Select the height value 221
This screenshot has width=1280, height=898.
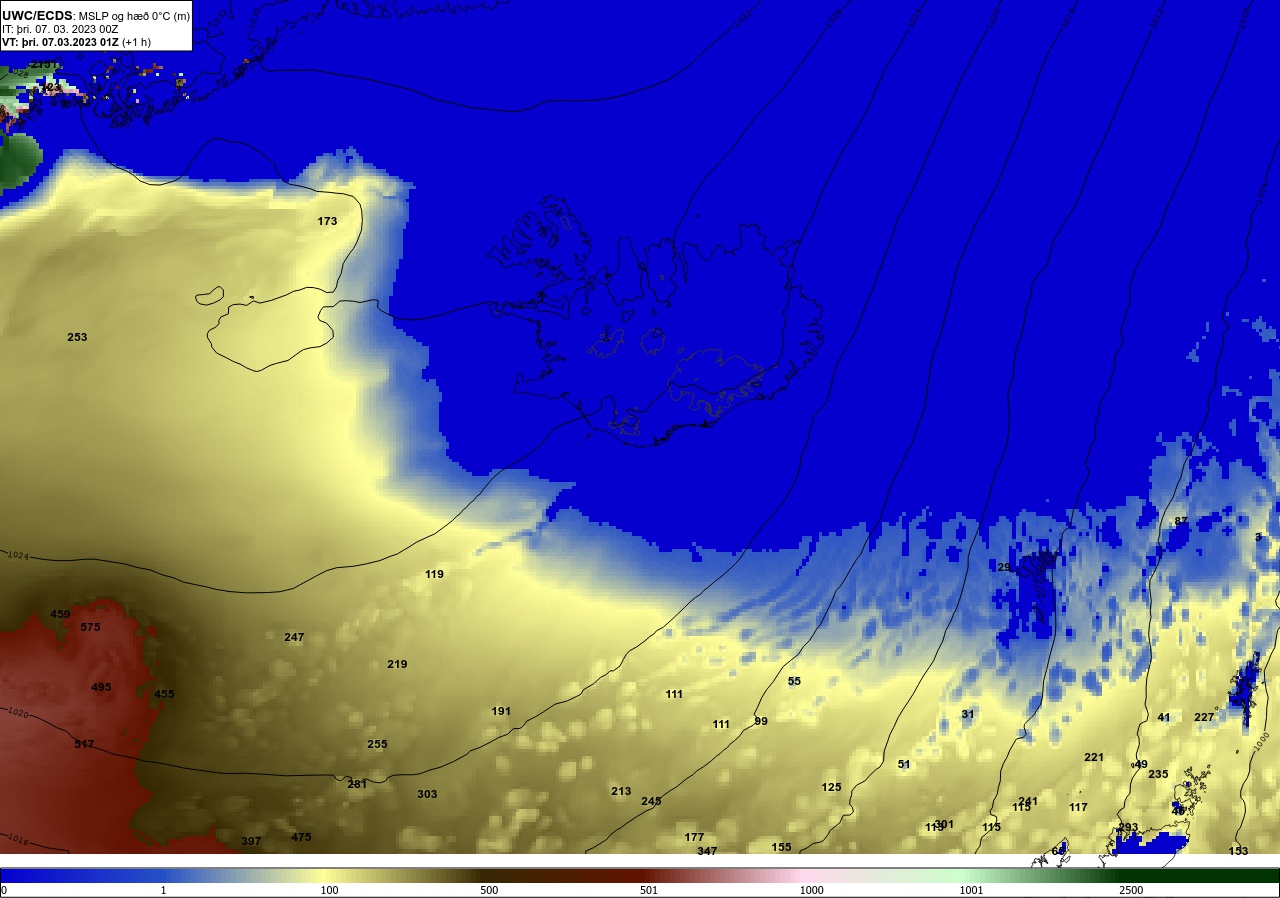pyautogui.click(x=1094, y=757)
